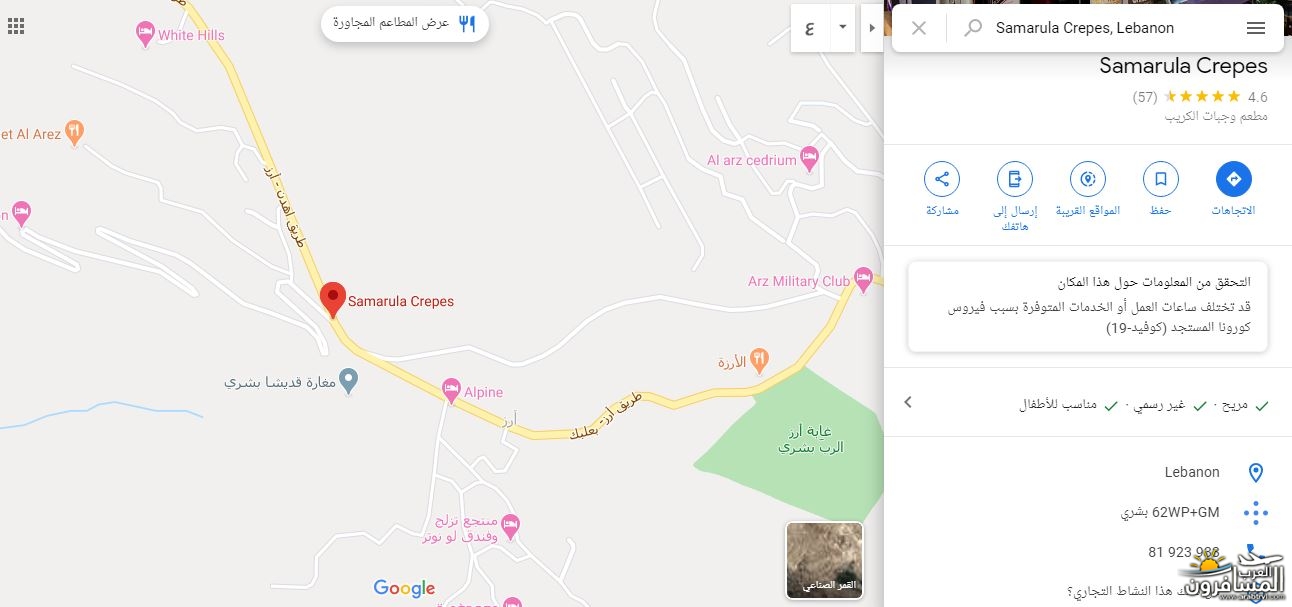Viewport: 1292px width, 607px height.
Task: Open the Google apps grid icon
Action: tap(16, 26)
